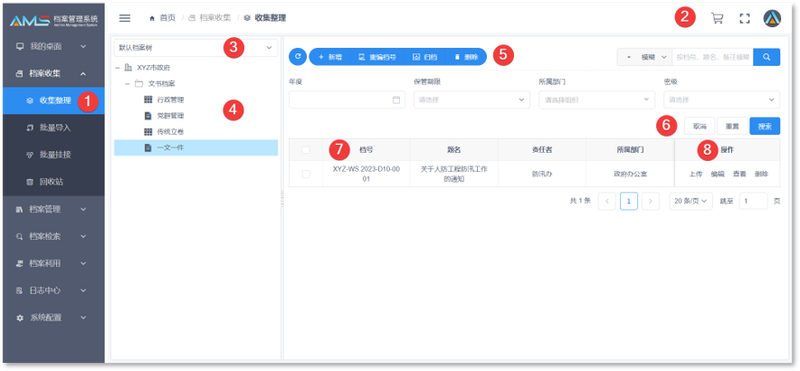Open the shopping cart icon in header
Image resolution: width=800 pixels, height=371 pixels.
[717, 18]
